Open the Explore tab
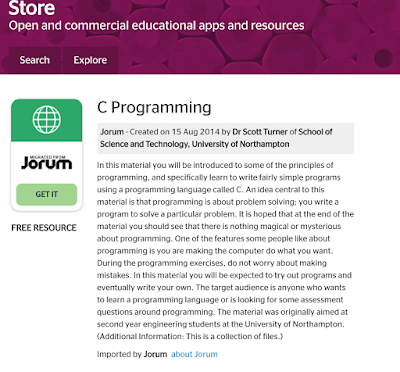Screen dimensions: 400x372 tap(90, 60)
